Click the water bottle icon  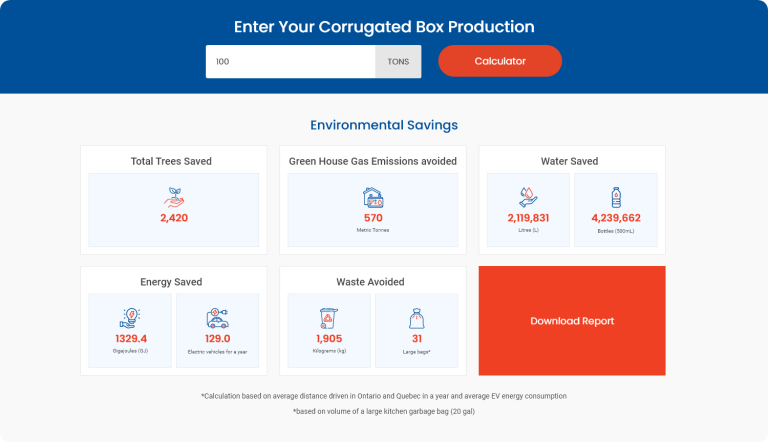coord(616,196)
